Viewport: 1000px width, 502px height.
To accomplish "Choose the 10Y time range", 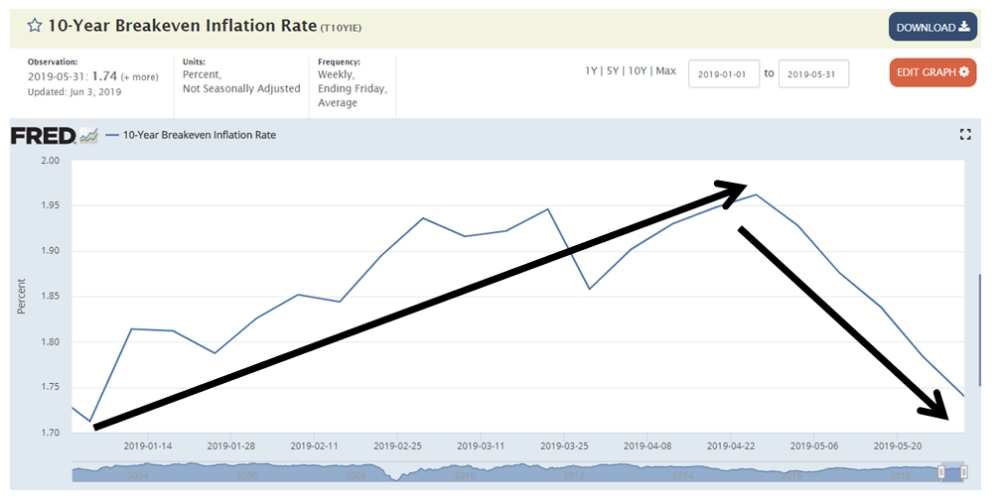I will 639,72.
